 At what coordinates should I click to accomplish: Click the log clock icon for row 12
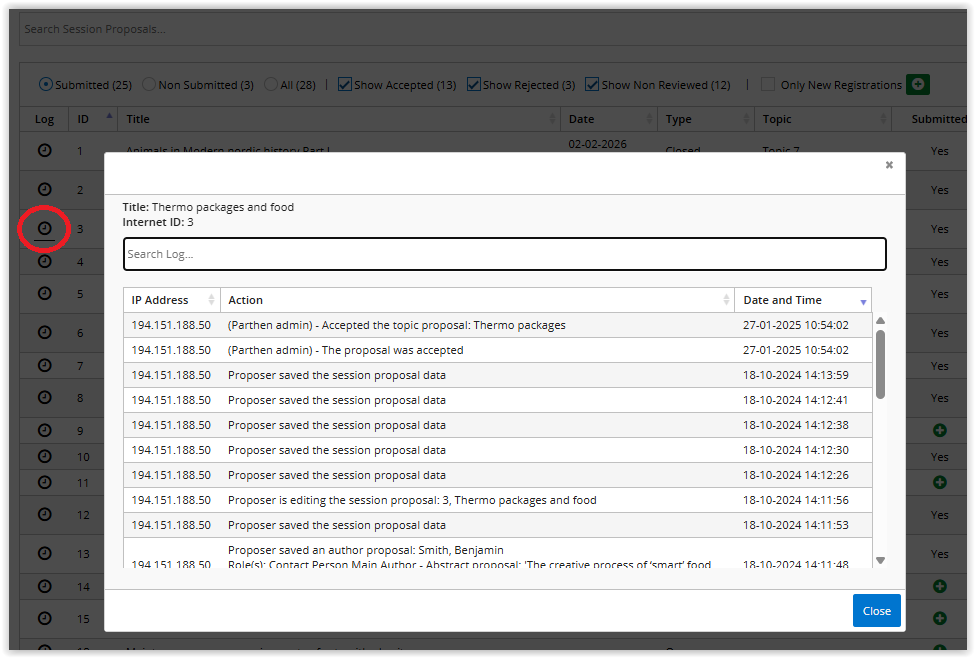44,514
